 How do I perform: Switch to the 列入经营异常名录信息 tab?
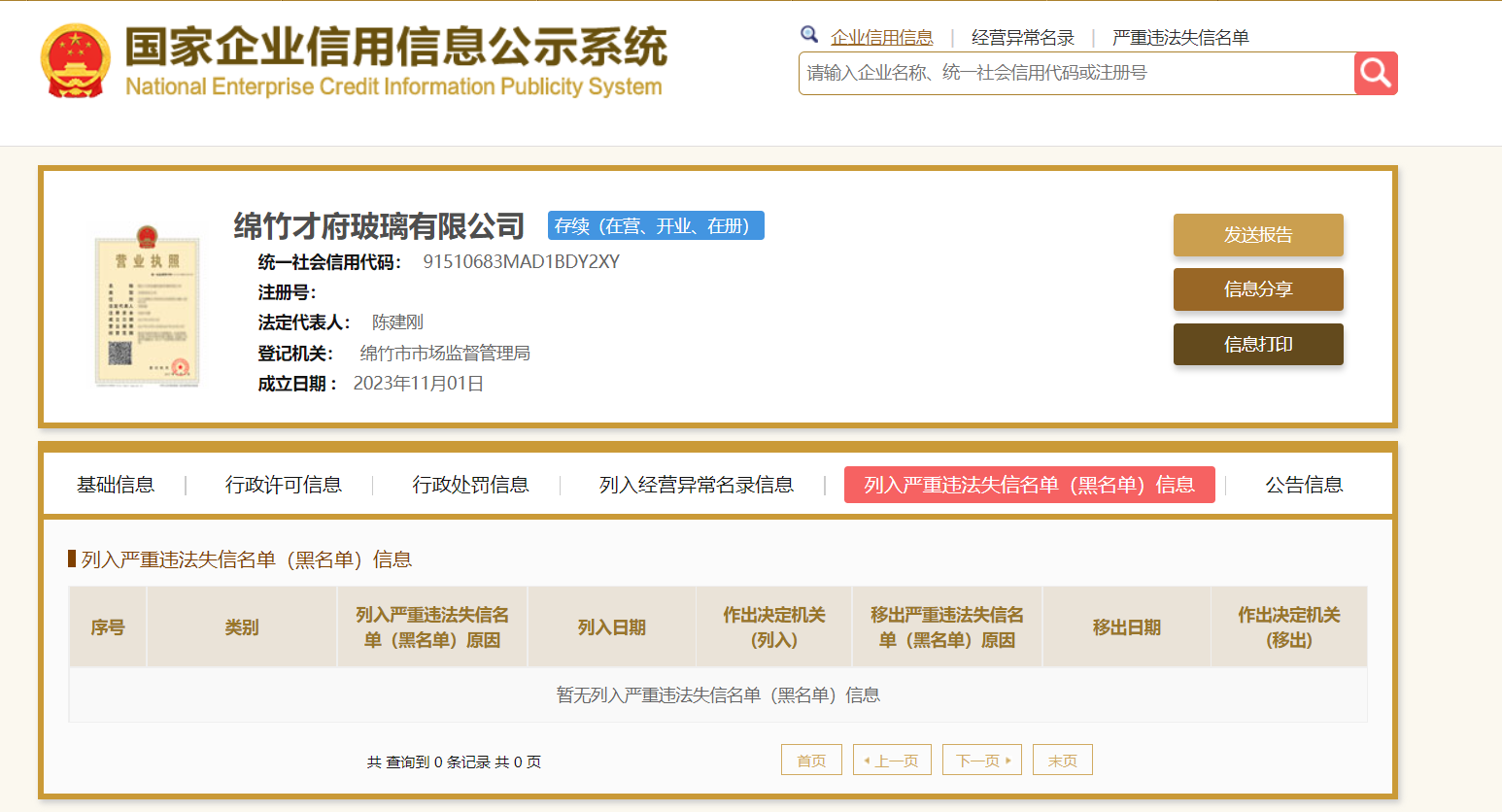pyautogui.click(x=697, y=485)
